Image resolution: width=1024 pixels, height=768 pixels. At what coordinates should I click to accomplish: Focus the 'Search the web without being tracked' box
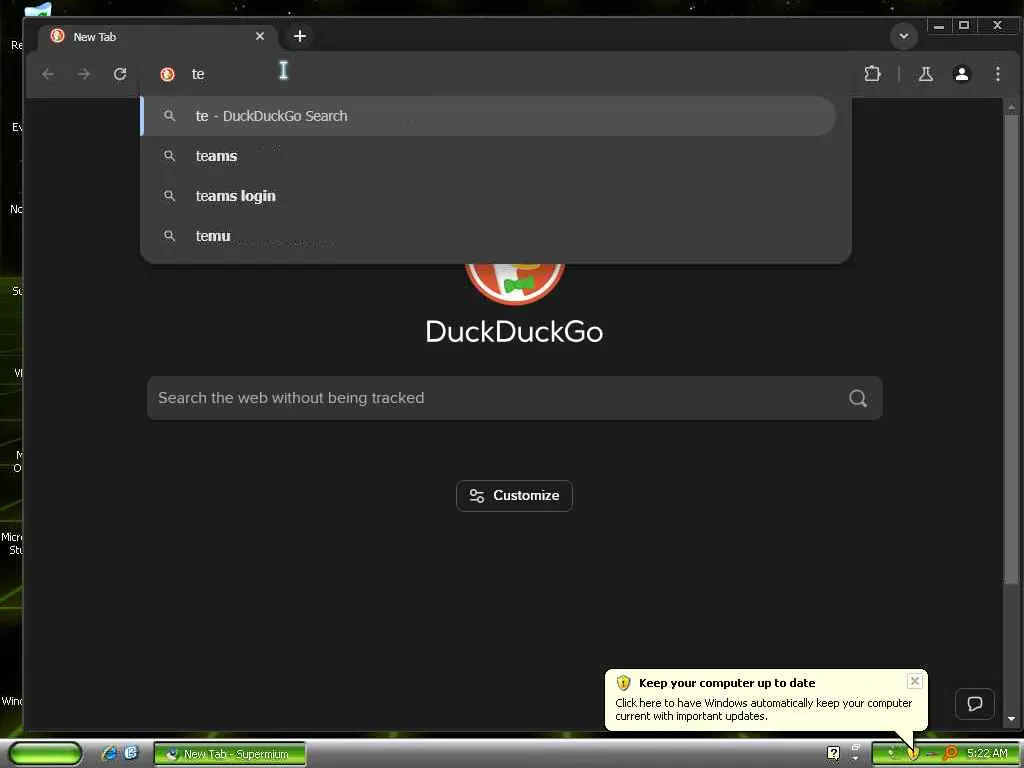coord(515,398)
